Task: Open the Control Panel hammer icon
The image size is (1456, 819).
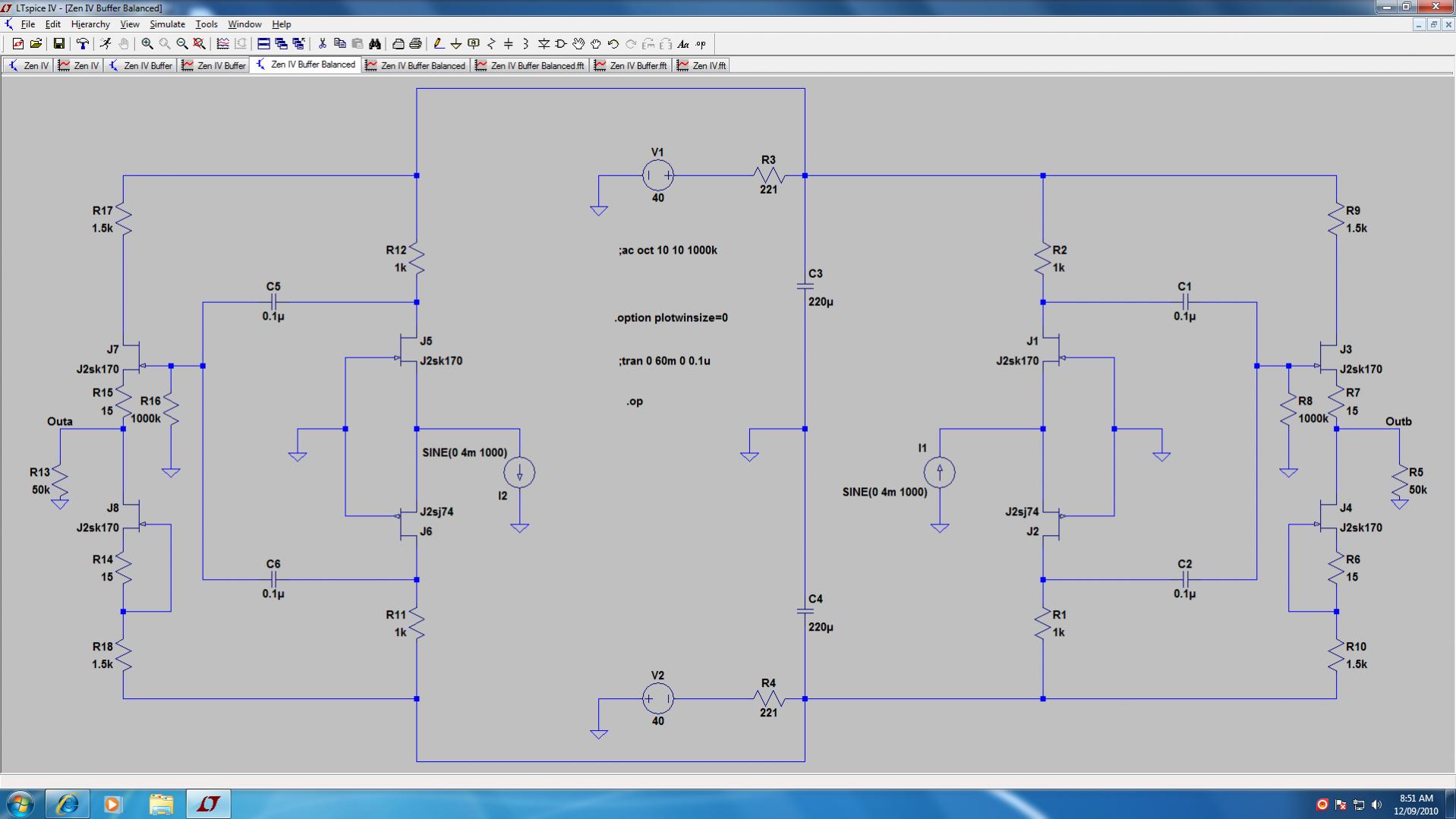Action: (82, 44)
